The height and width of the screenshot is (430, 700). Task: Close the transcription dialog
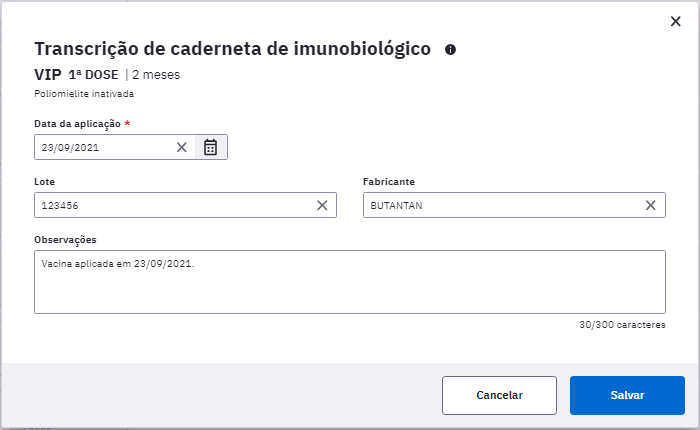pyautogui.click(x=675, y=21)
